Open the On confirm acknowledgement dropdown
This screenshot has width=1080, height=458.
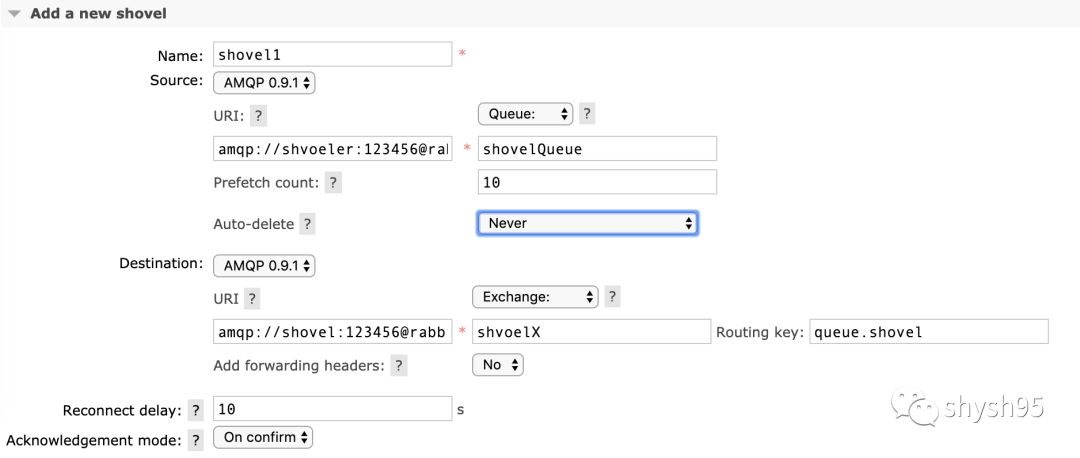point(264,437)
